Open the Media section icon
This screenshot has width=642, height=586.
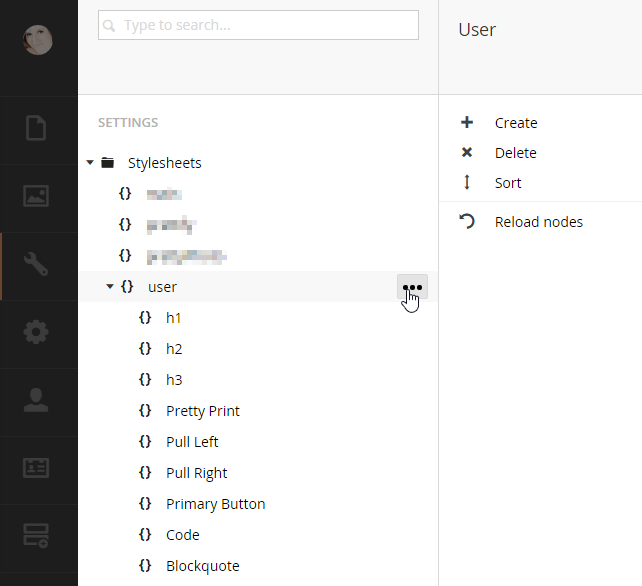[37, 197]
